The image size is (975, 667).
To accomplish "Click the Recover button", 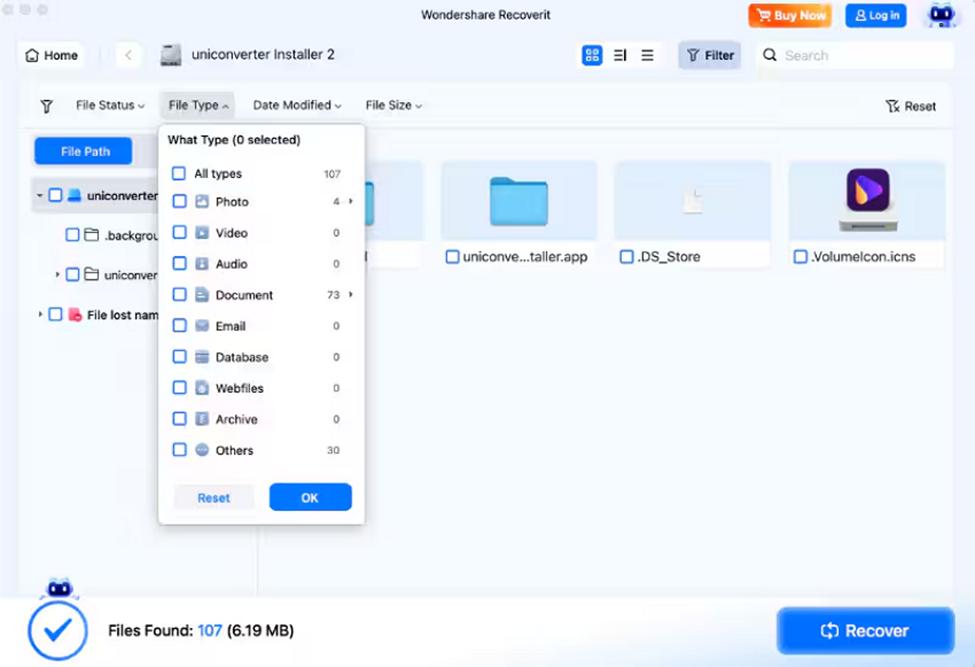I will pos(865,631).
